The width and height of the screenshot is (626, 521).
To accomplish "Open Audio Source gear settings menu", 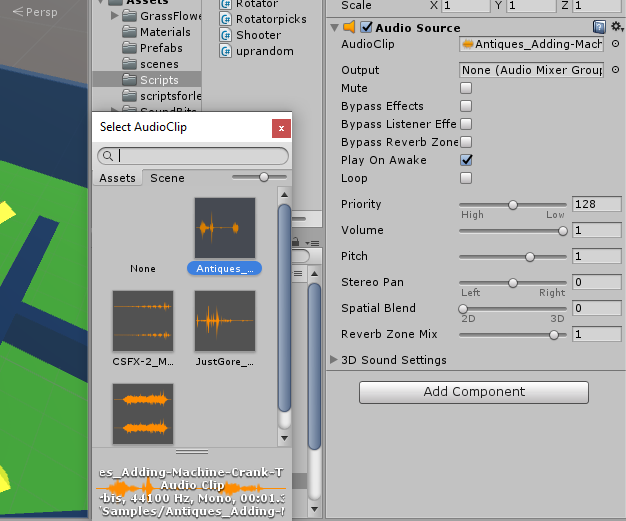I will point(617,27).
